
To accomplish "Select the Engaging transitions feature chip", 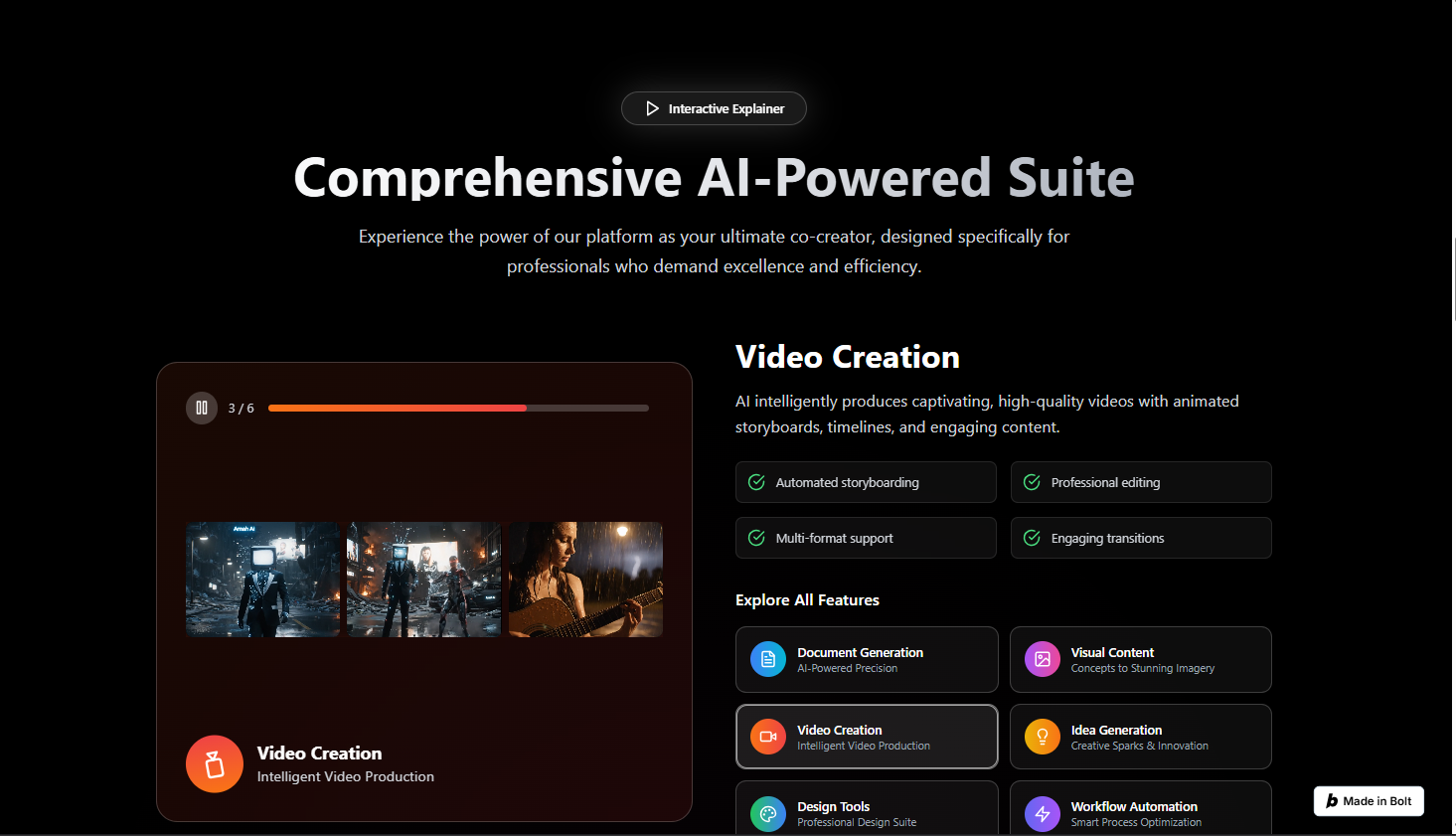I will tap(1140, 538).
